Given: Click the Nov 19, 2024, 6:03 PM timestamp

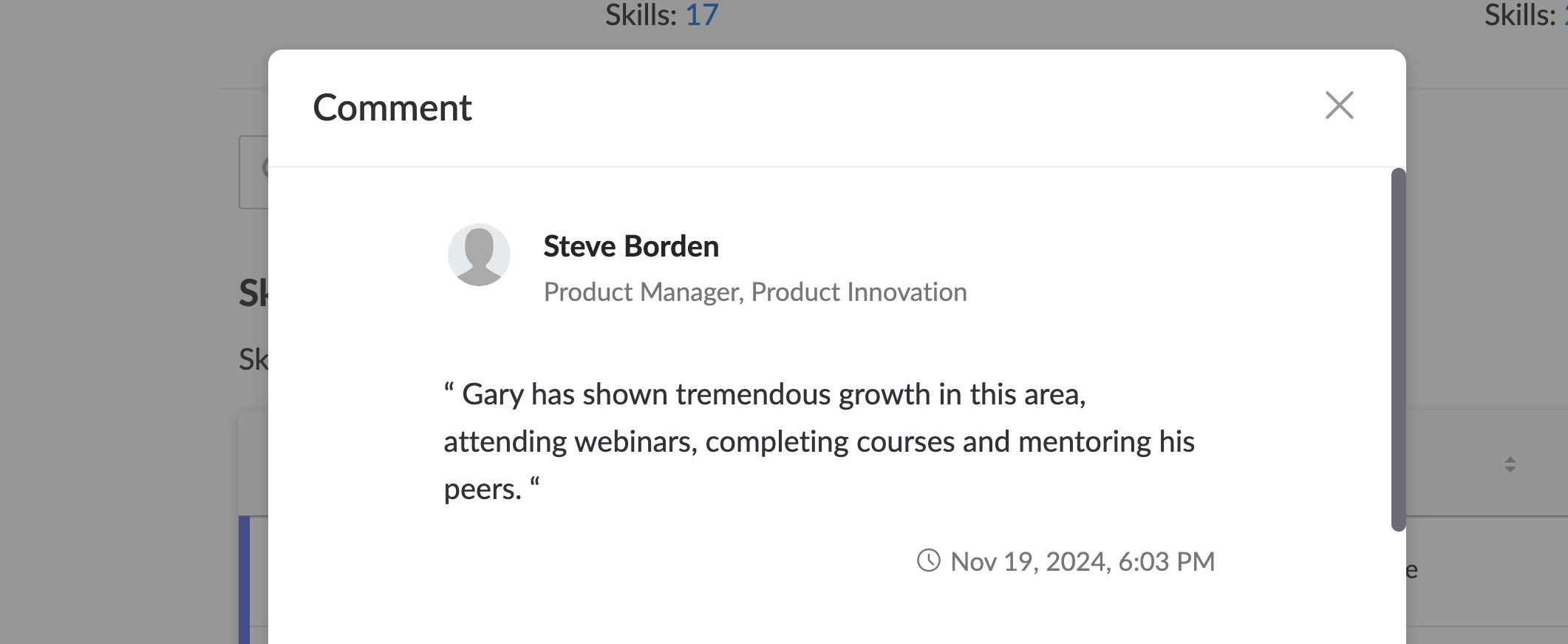Looking at the screenshot, I should pos(1083,561).
